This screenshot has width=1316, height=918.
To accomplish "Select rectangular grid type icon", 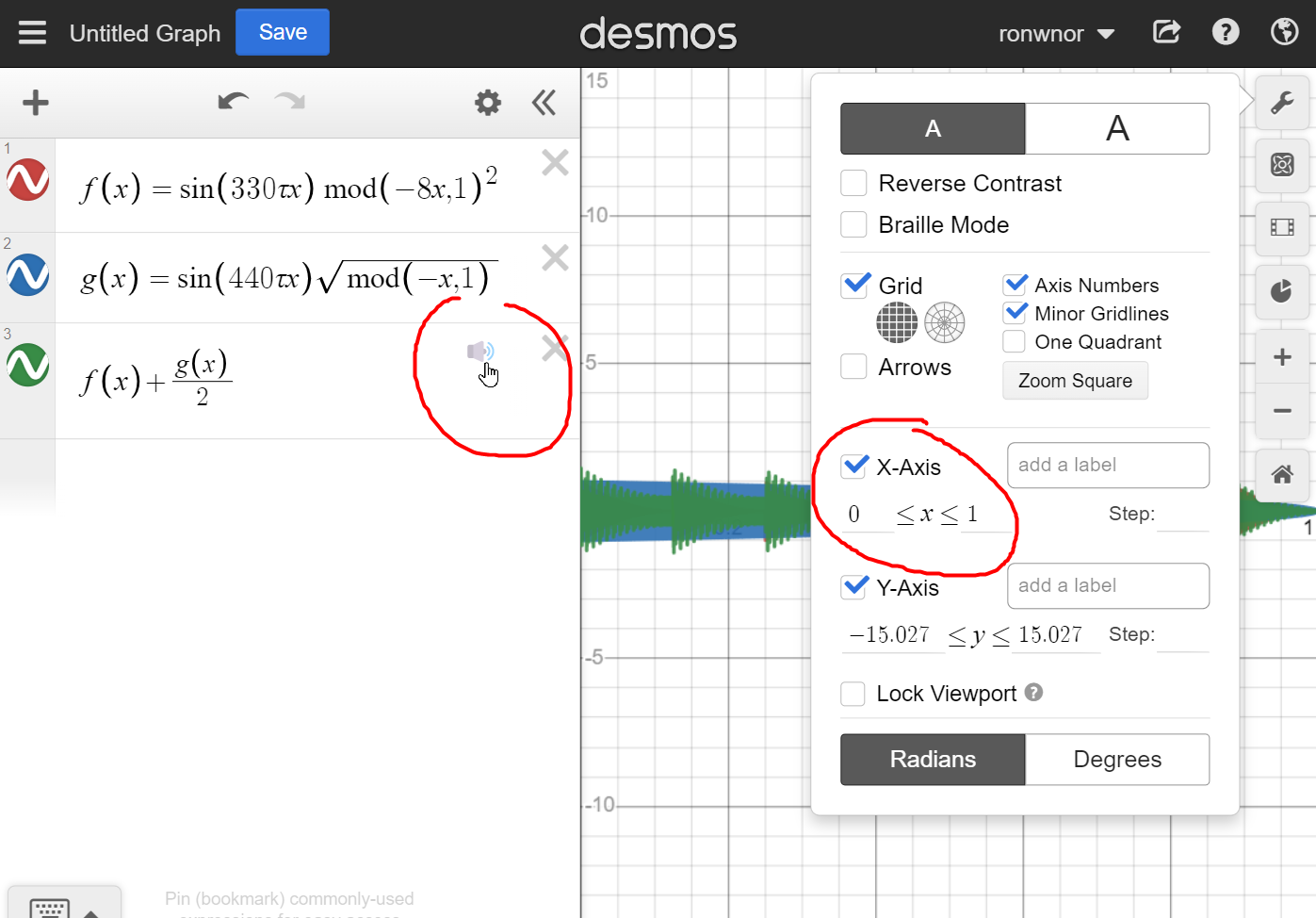I will 897,323.
